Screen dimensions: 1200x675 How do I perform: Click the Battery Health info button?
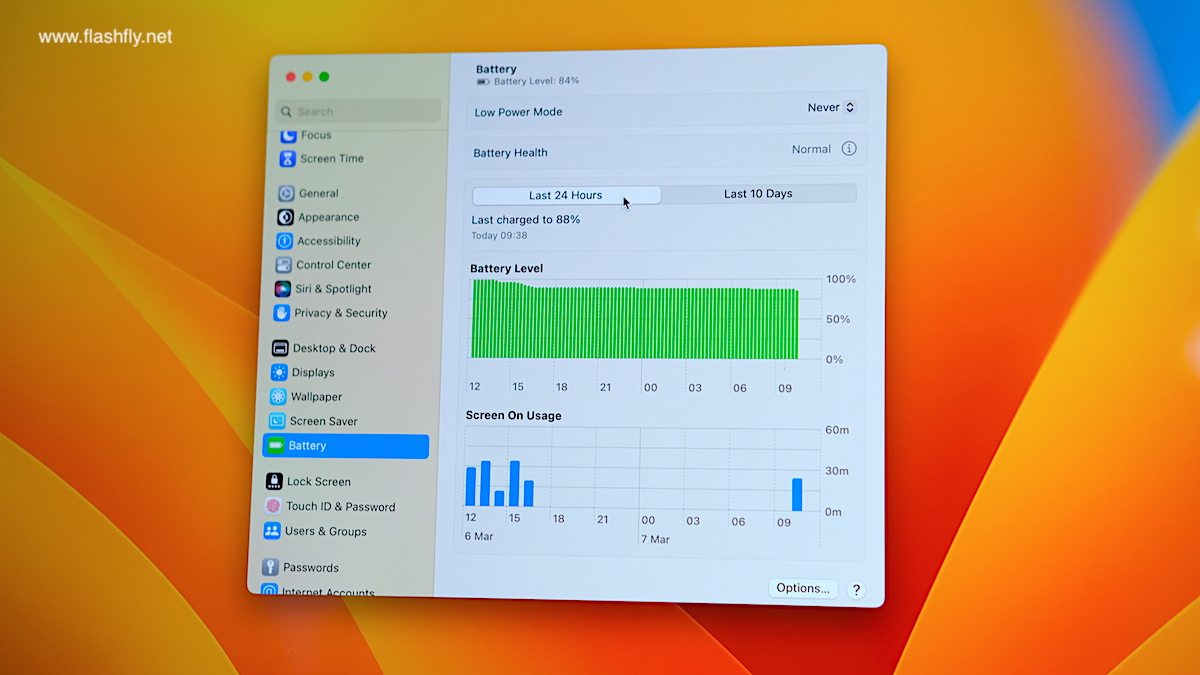(849, 149)
